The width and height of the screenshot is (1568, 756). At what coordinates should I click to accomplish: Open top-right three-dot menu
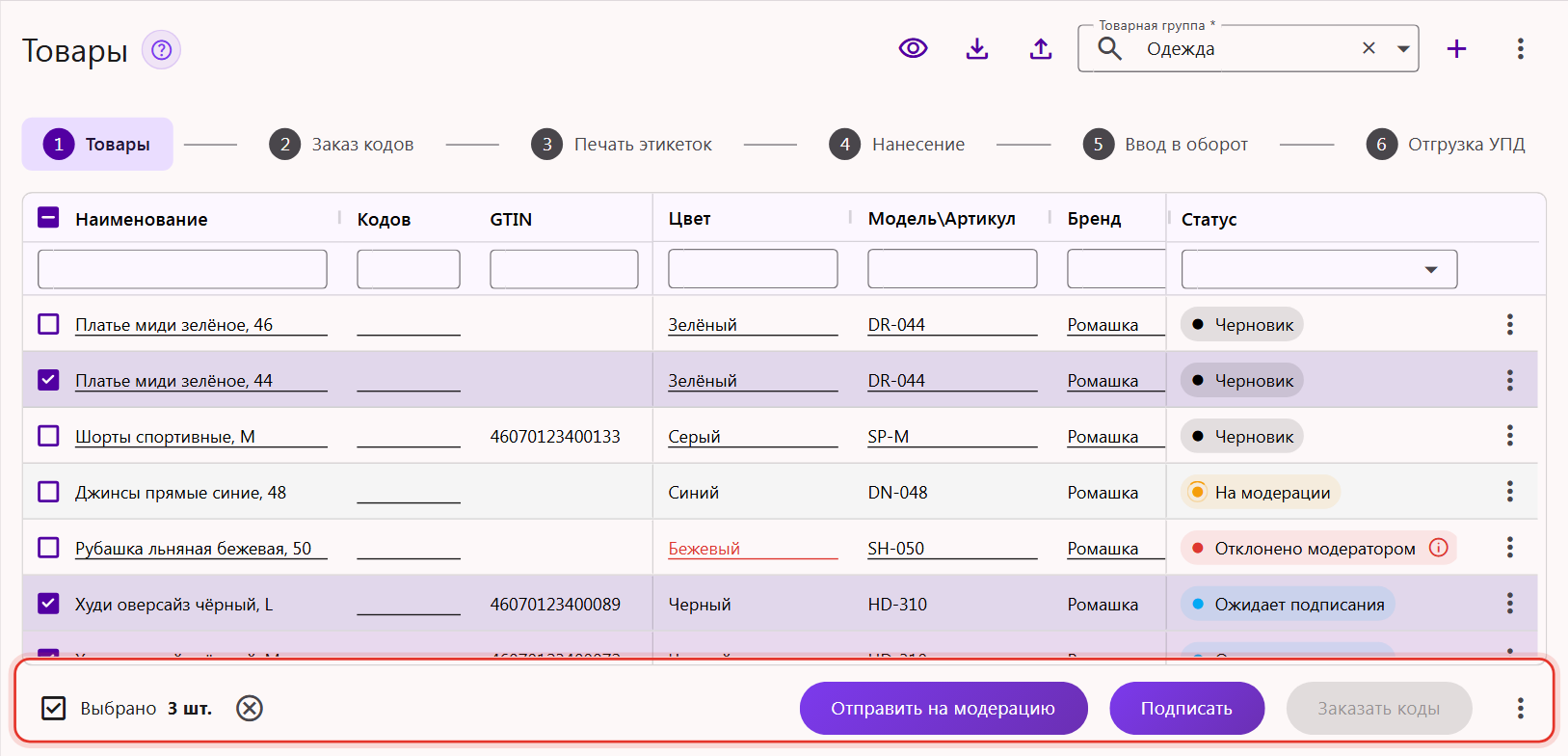click(1520, 48)
